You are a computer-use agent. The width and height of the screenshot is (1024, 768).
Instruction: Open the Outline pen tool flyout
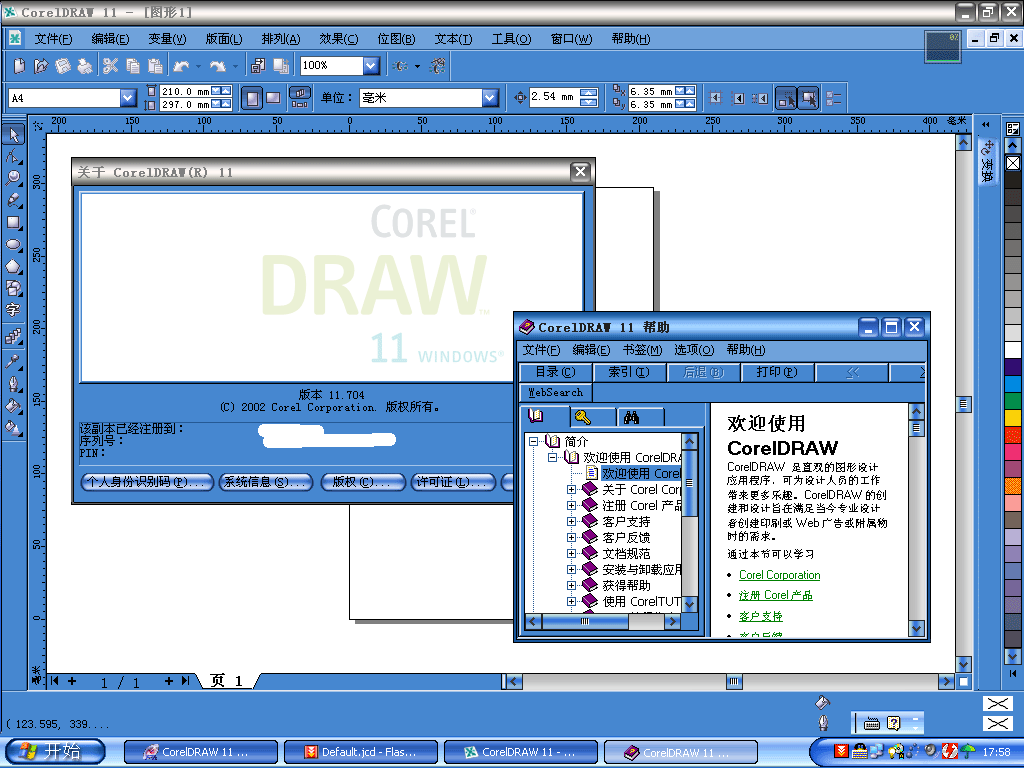[14, 384]
